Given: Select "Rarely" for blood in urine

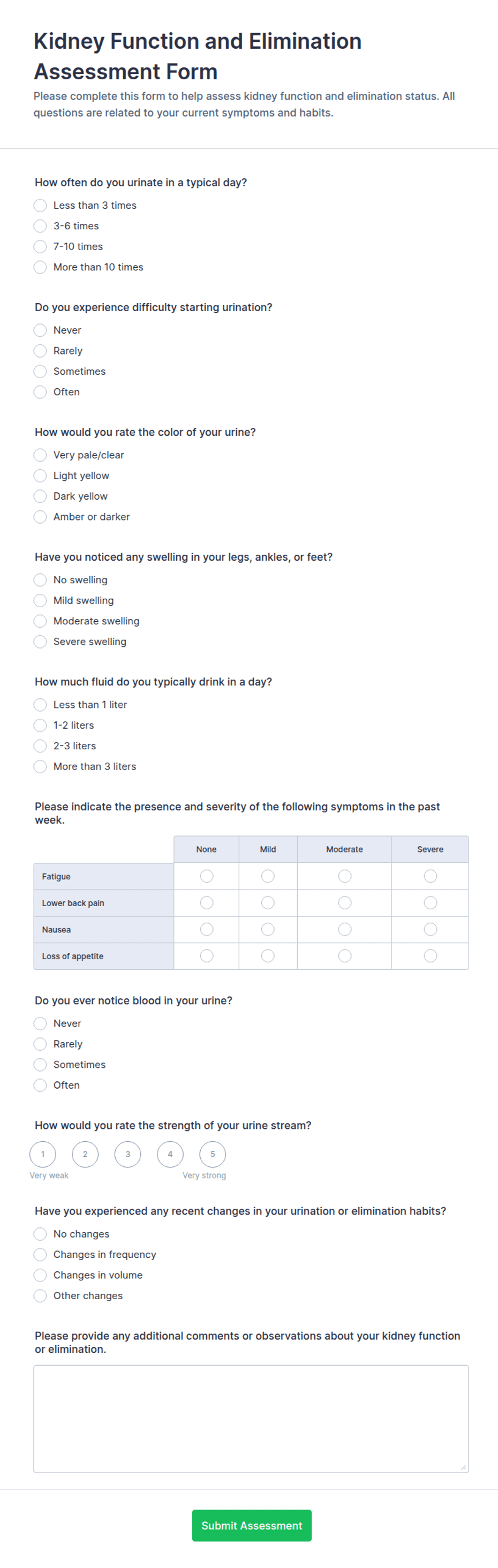Looking at the screenshot, I should pos(40,1044).
